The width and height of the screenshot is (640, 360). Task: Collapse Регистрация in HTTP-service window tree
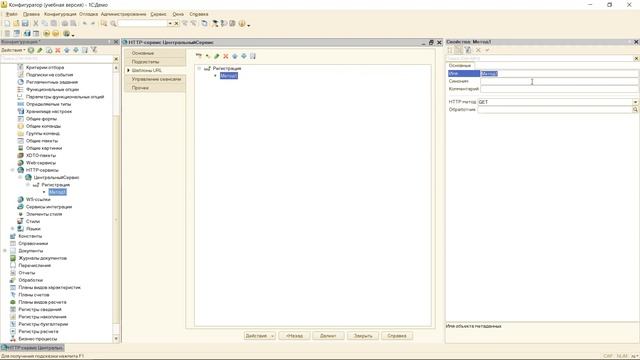(199, 69)
